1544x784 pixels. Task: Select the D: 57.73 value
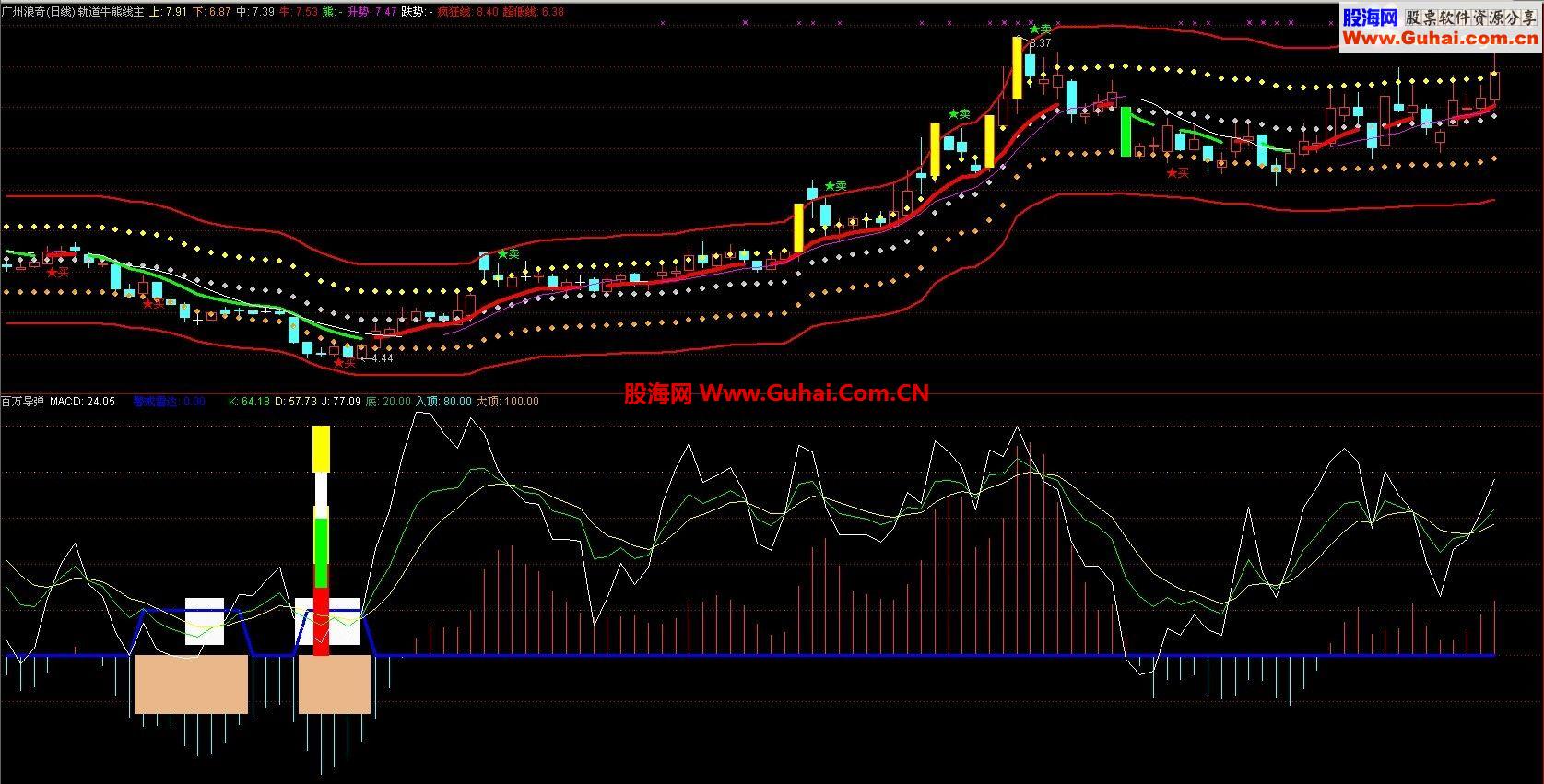point(295,402)
